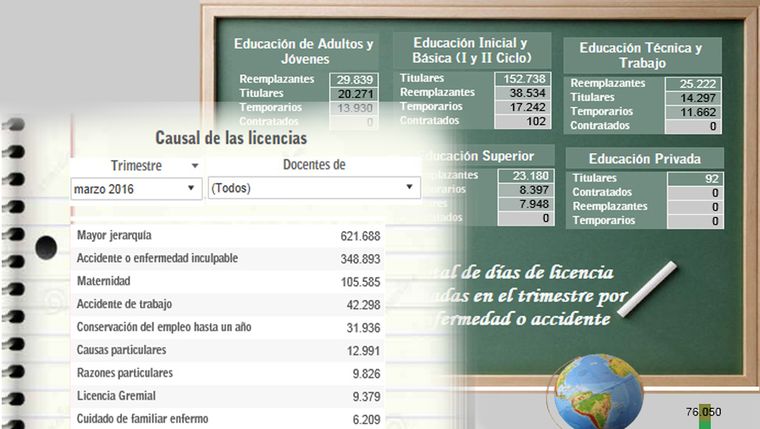Image resolution: width=760 pixels, height=429 pixels.
Task: Select the Licencia Gremial row
Action: click(228, 396)
